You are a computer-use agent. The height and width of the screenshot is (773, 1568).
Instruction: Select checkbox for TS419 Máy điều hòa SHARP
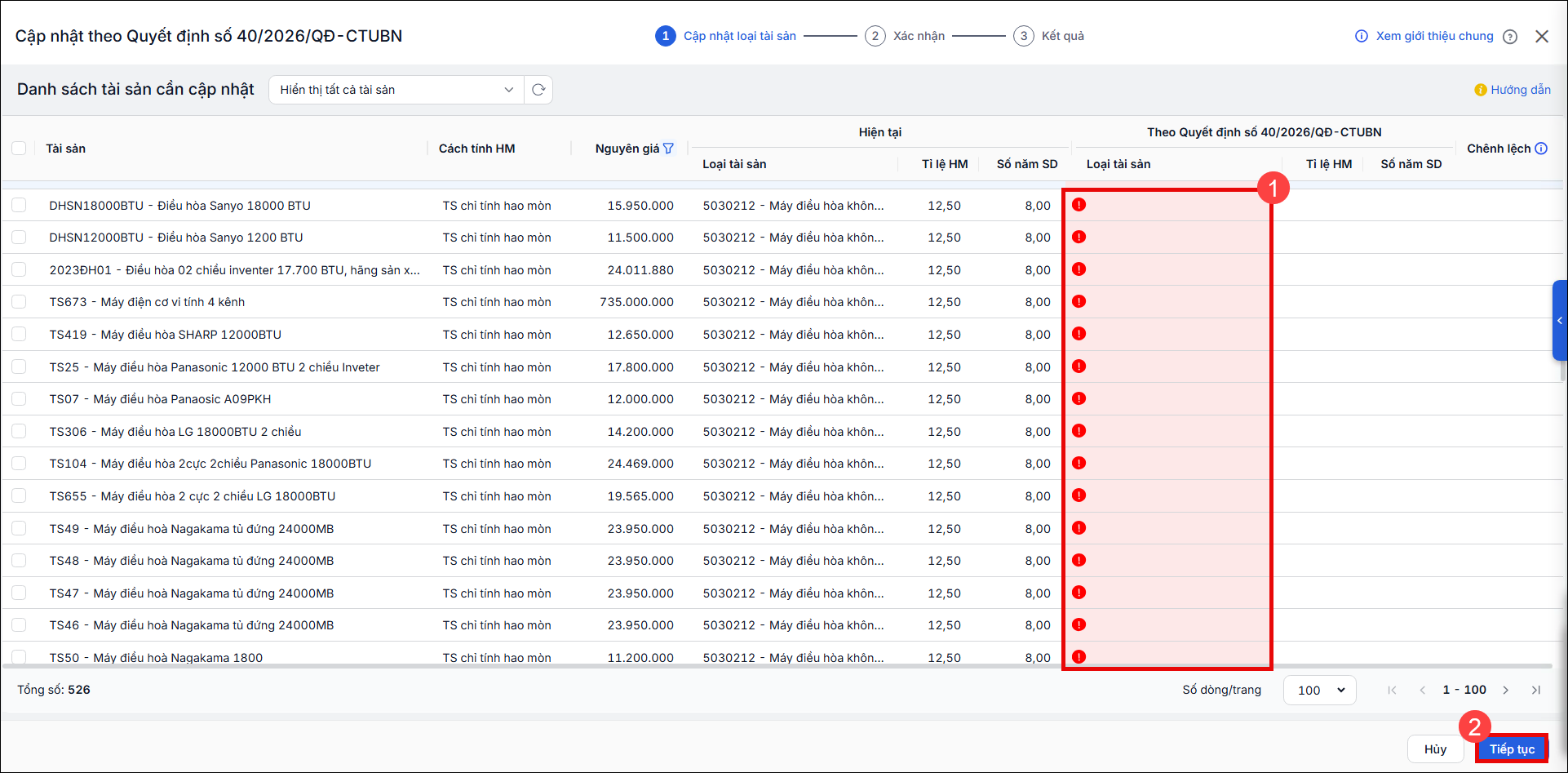point(19,334)
